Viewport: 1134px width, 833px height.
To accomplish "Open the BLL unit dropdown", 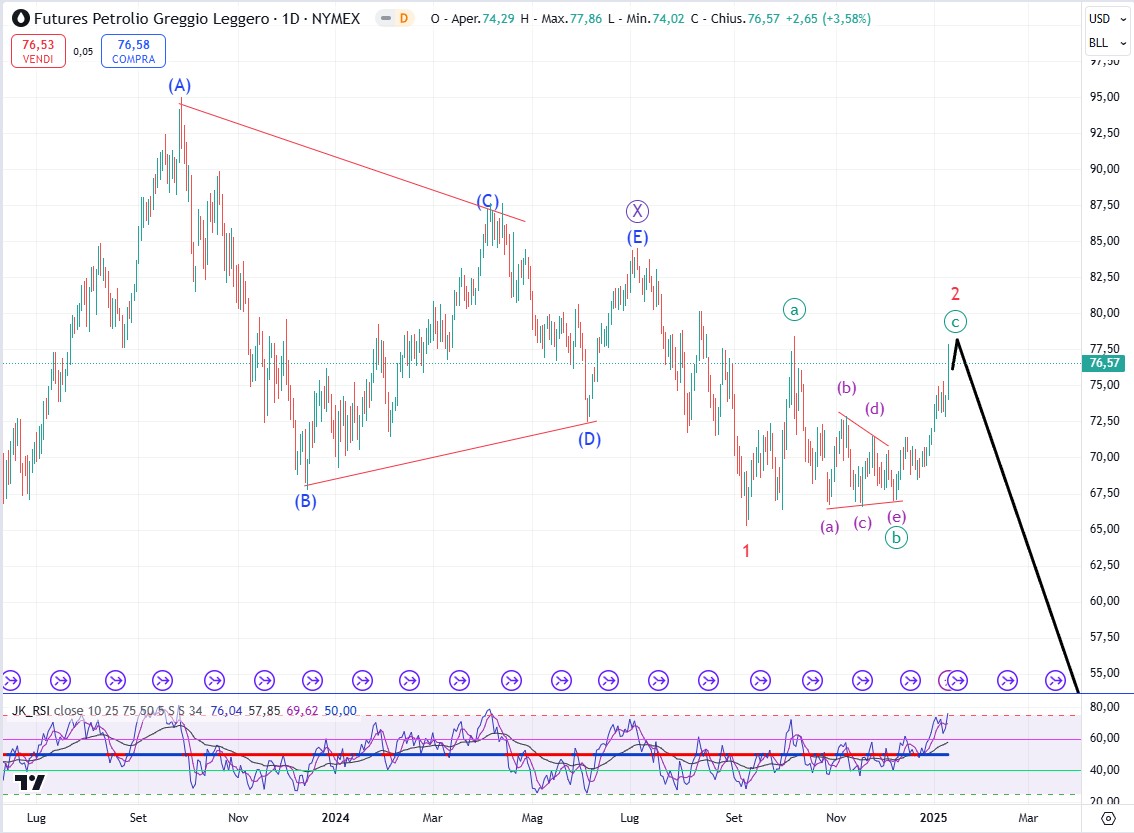I will pos(1107,43).
